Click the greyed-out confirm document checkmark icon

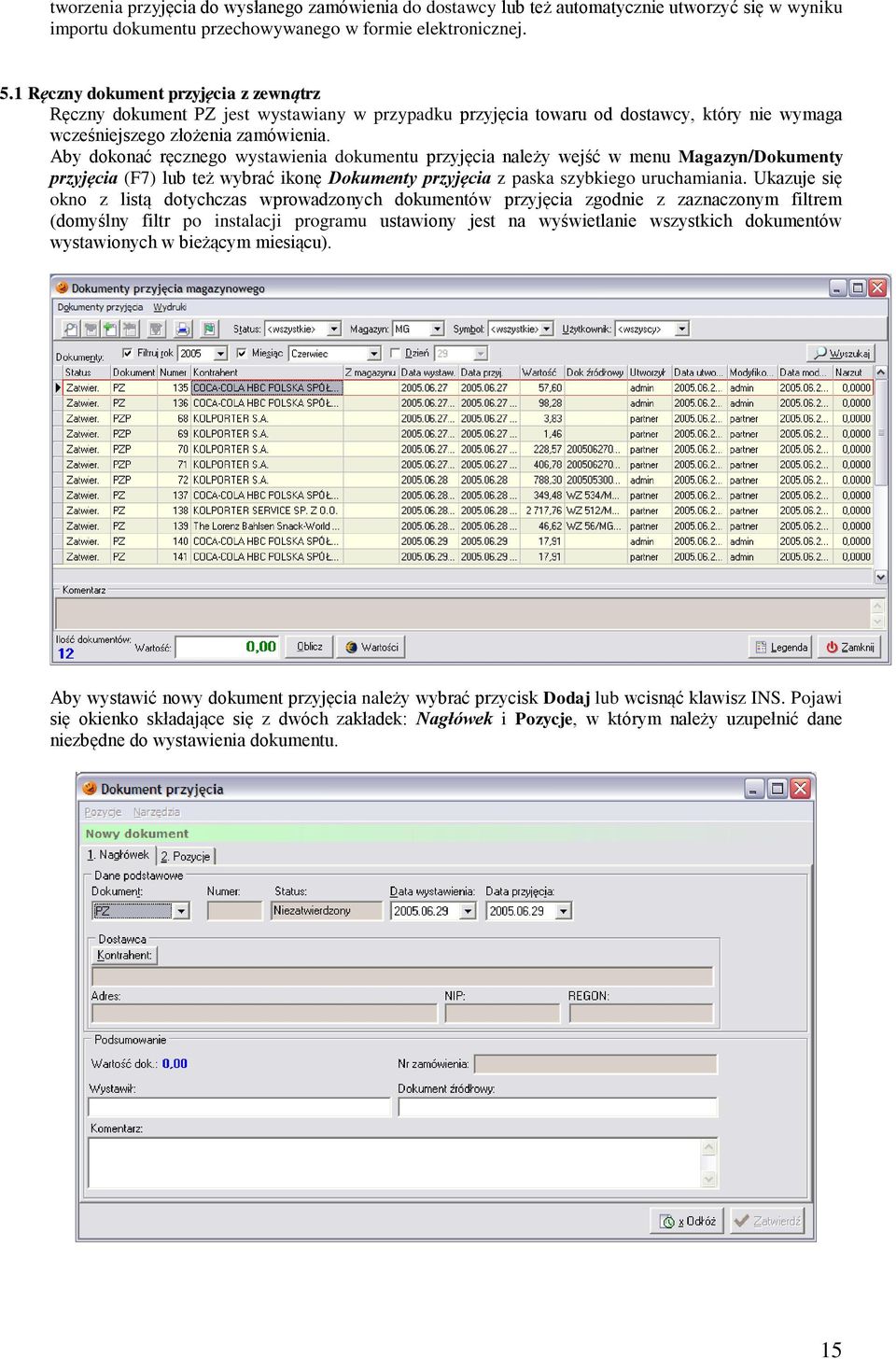[156, 329]
